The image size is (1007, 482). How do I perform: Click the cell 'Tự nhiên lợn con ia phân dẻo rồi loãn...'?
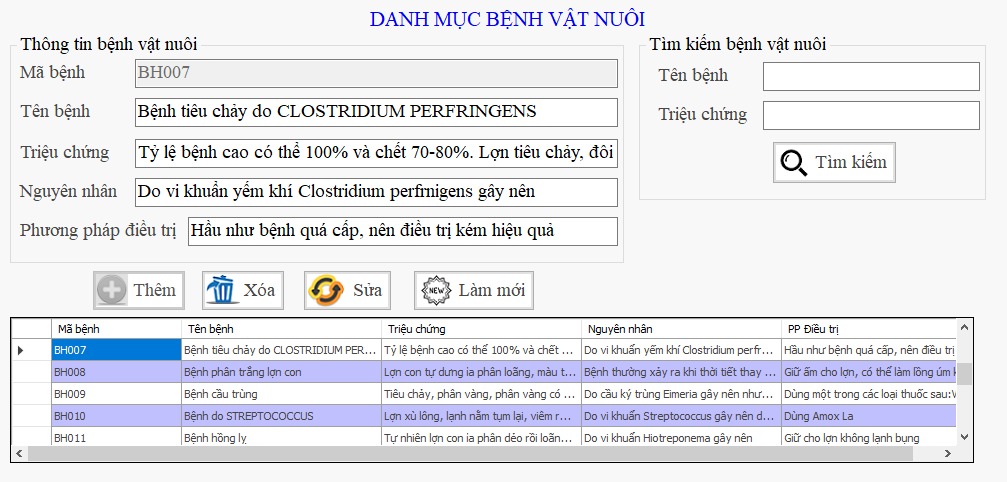tap(482, 437)
